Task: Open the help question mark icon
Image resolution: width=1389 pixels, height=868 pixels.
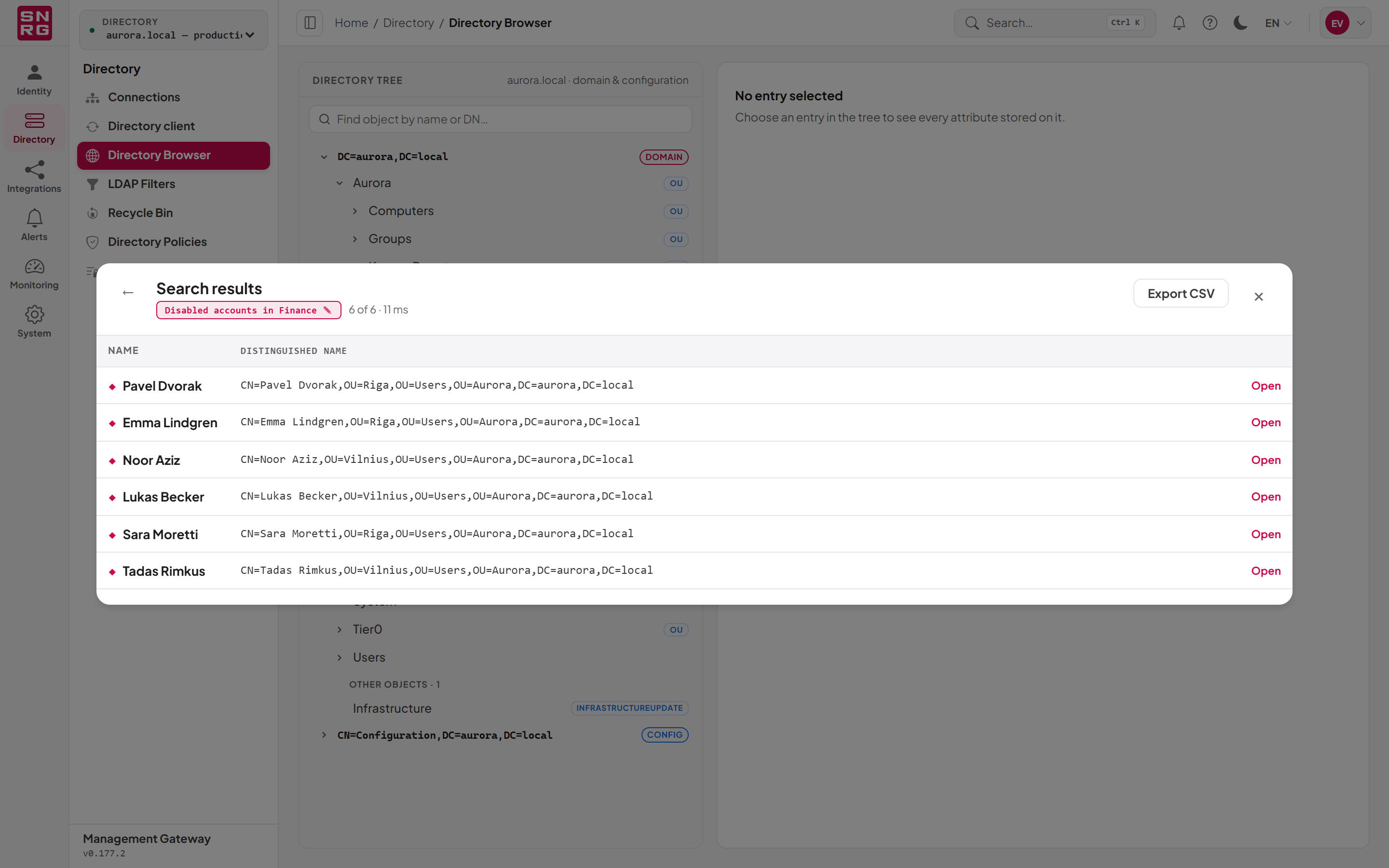Action: (x=1210, y=23)
